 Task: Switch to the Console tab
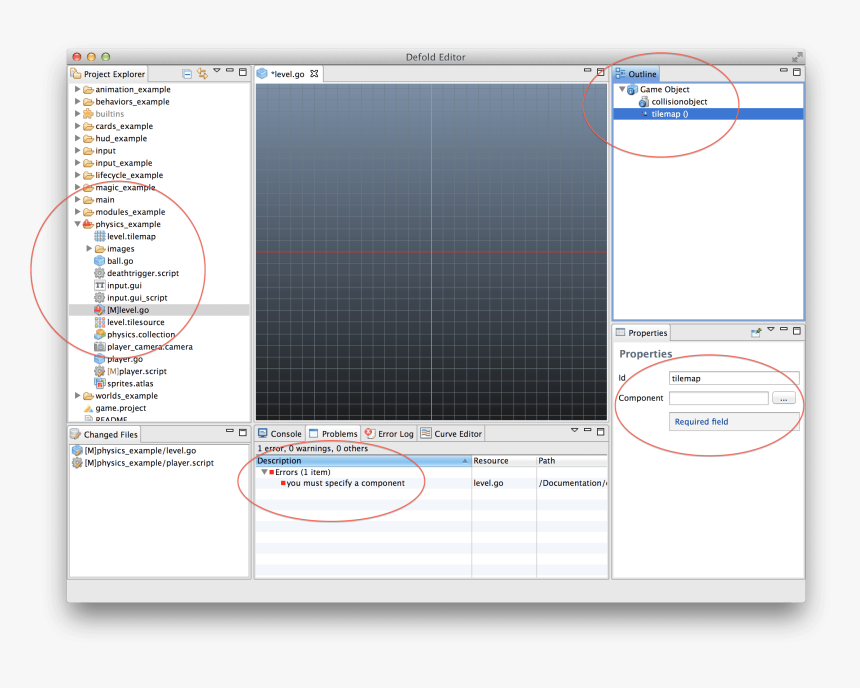(279, 434)
